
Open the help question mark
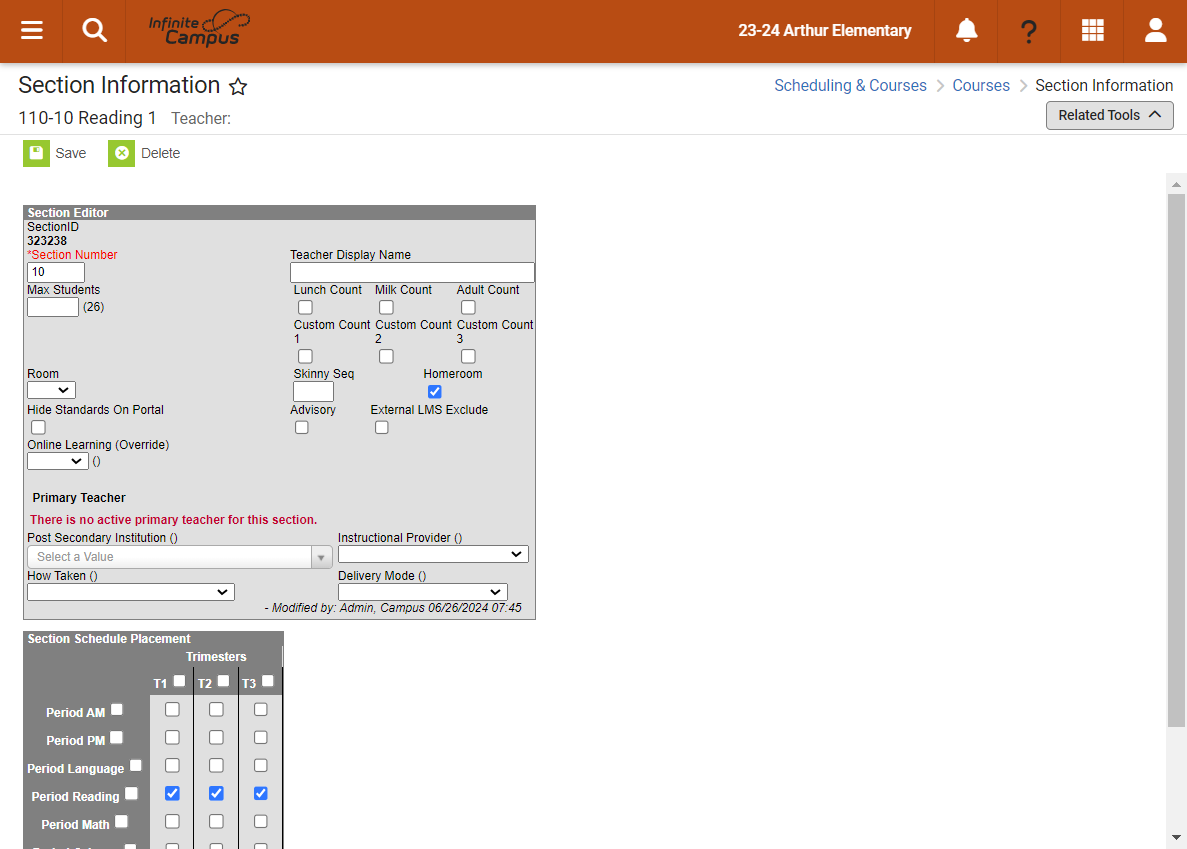(x=1028, y=31)
